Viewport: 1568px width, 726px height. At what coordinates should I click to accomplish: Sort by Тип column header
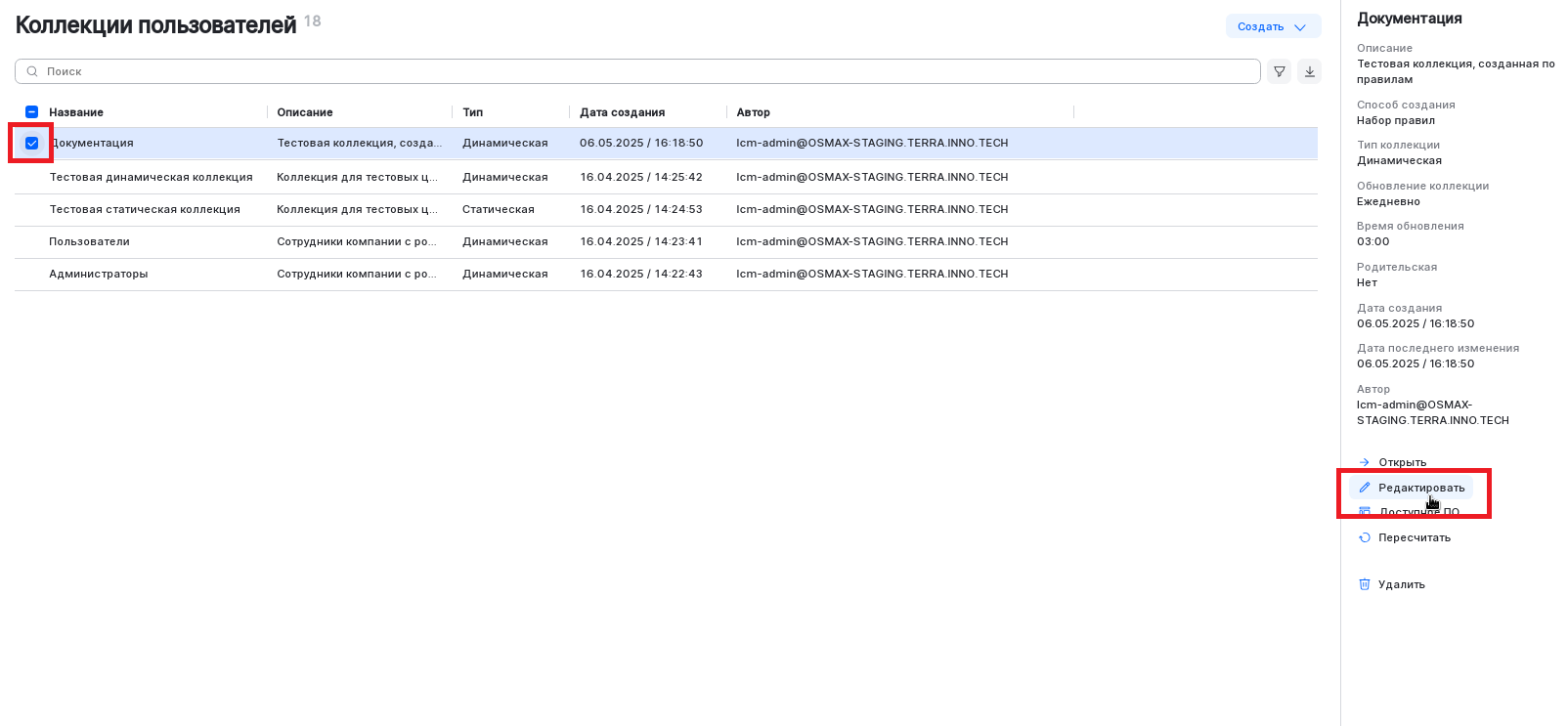(472, 112)
